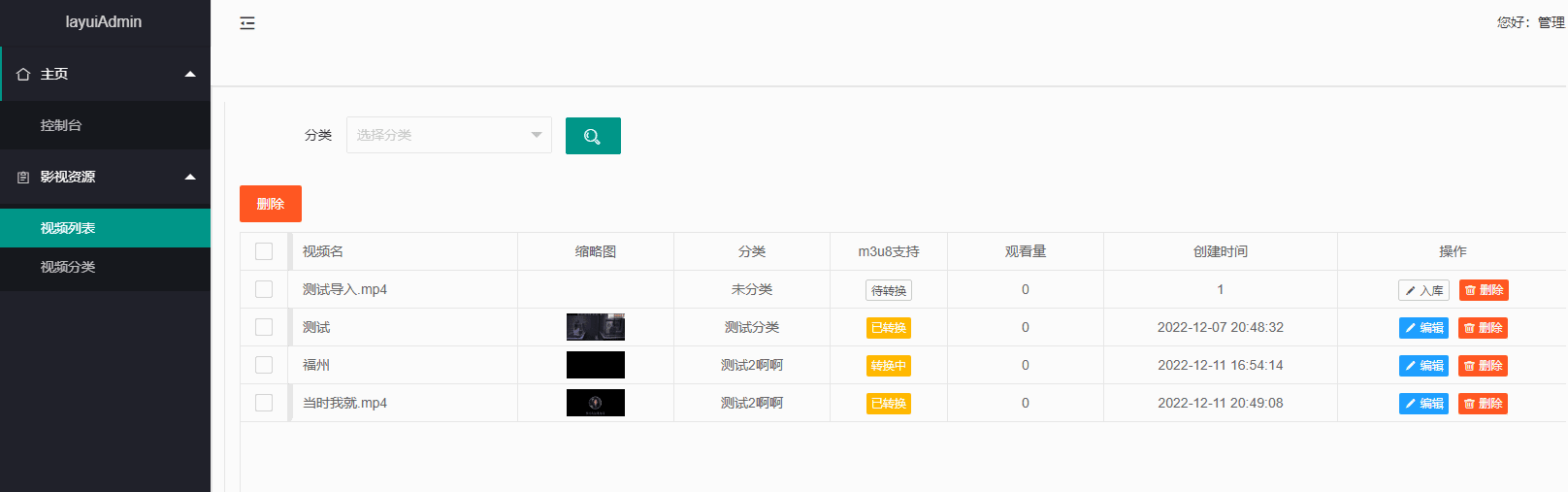Click the sidebar collapse icon in header

pyautogui.click(x=247, y=23)
